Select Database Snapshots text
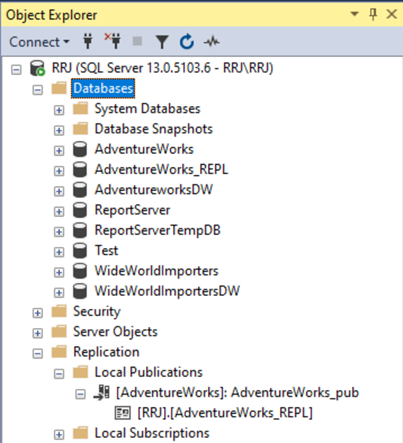Screen dimensions: 403x443 click(x=154, y=129)
